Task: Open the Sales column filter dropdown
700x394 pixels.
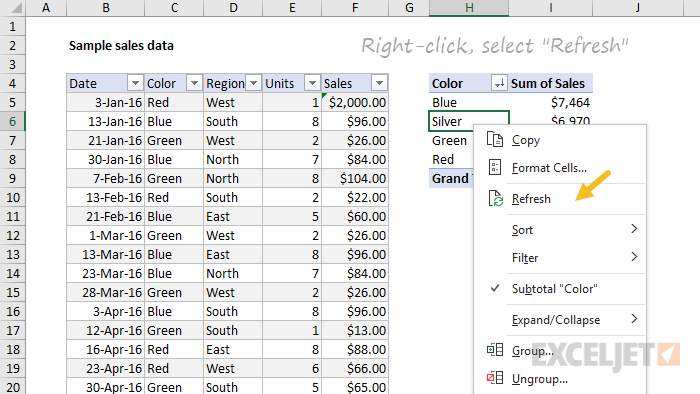Action: click(379, 83)
